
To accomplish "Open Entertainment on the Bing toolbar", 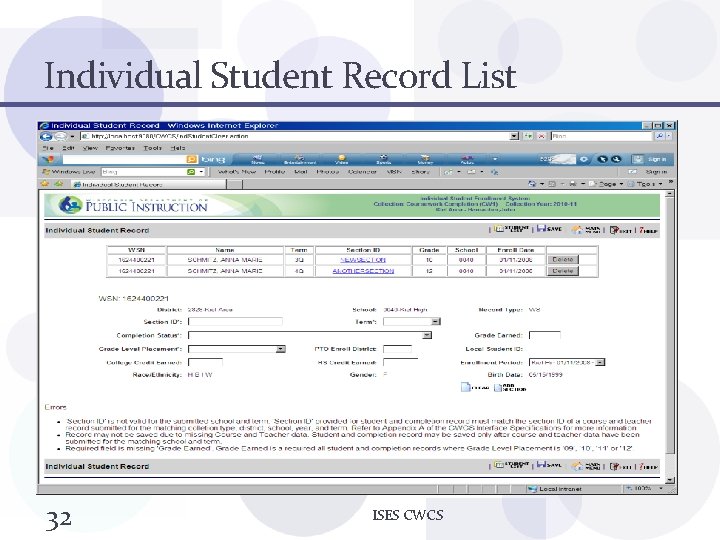I will point(300,159).
